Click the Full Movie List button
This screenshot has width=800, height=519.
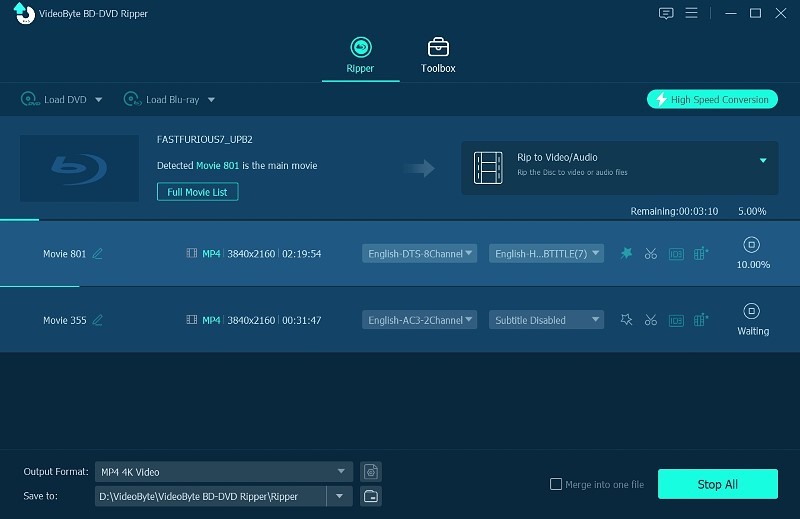click(197, 191)
